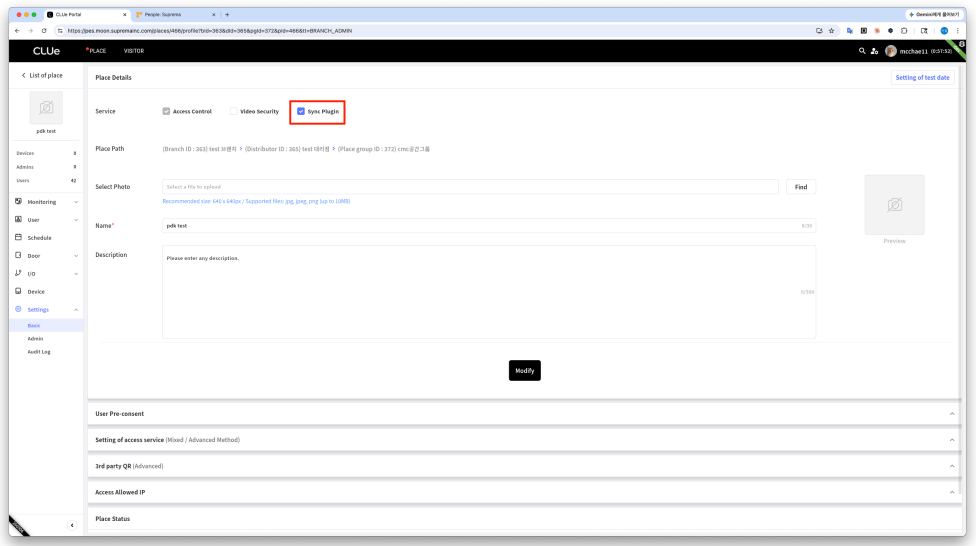Uncheck the Sync Plugin checkbox
976x546 pixels.
click(x=301, y=111)
